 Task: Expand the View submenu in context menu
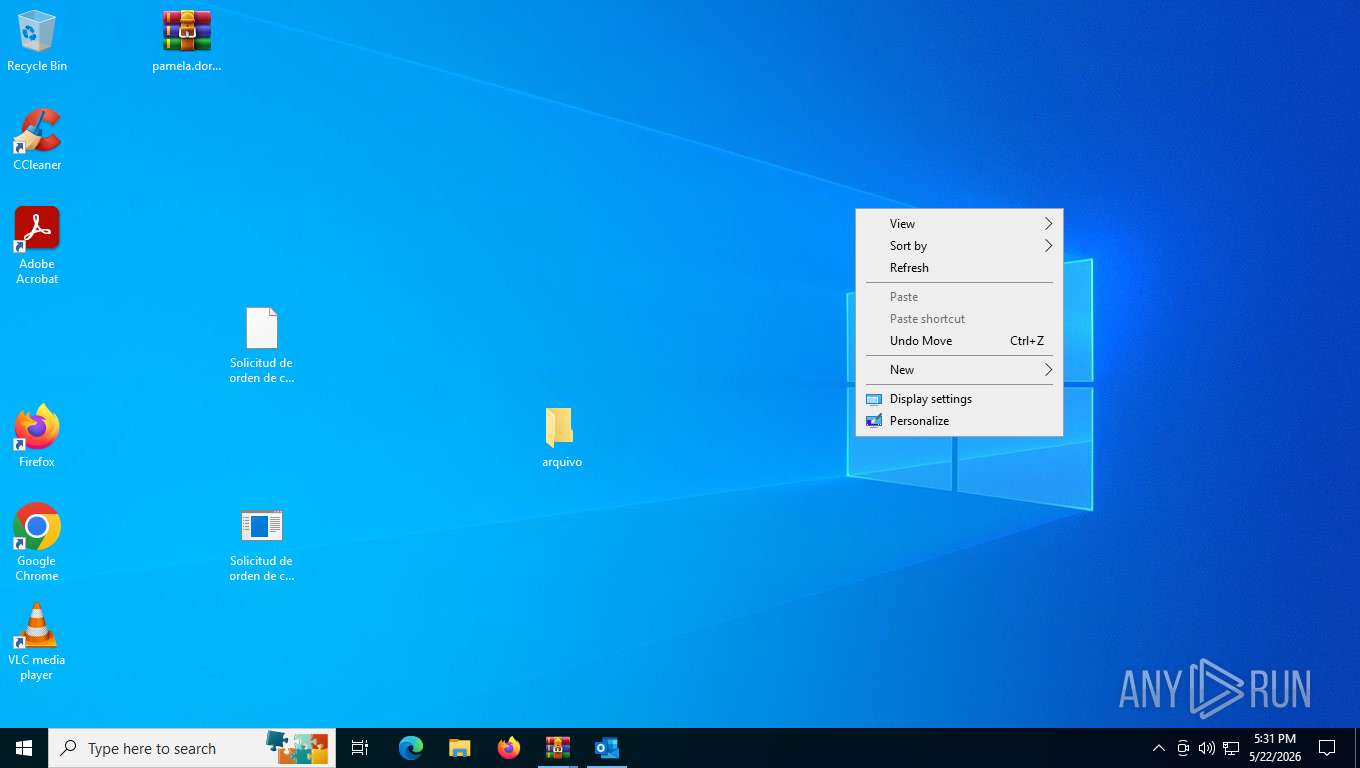tap(959, 224)
